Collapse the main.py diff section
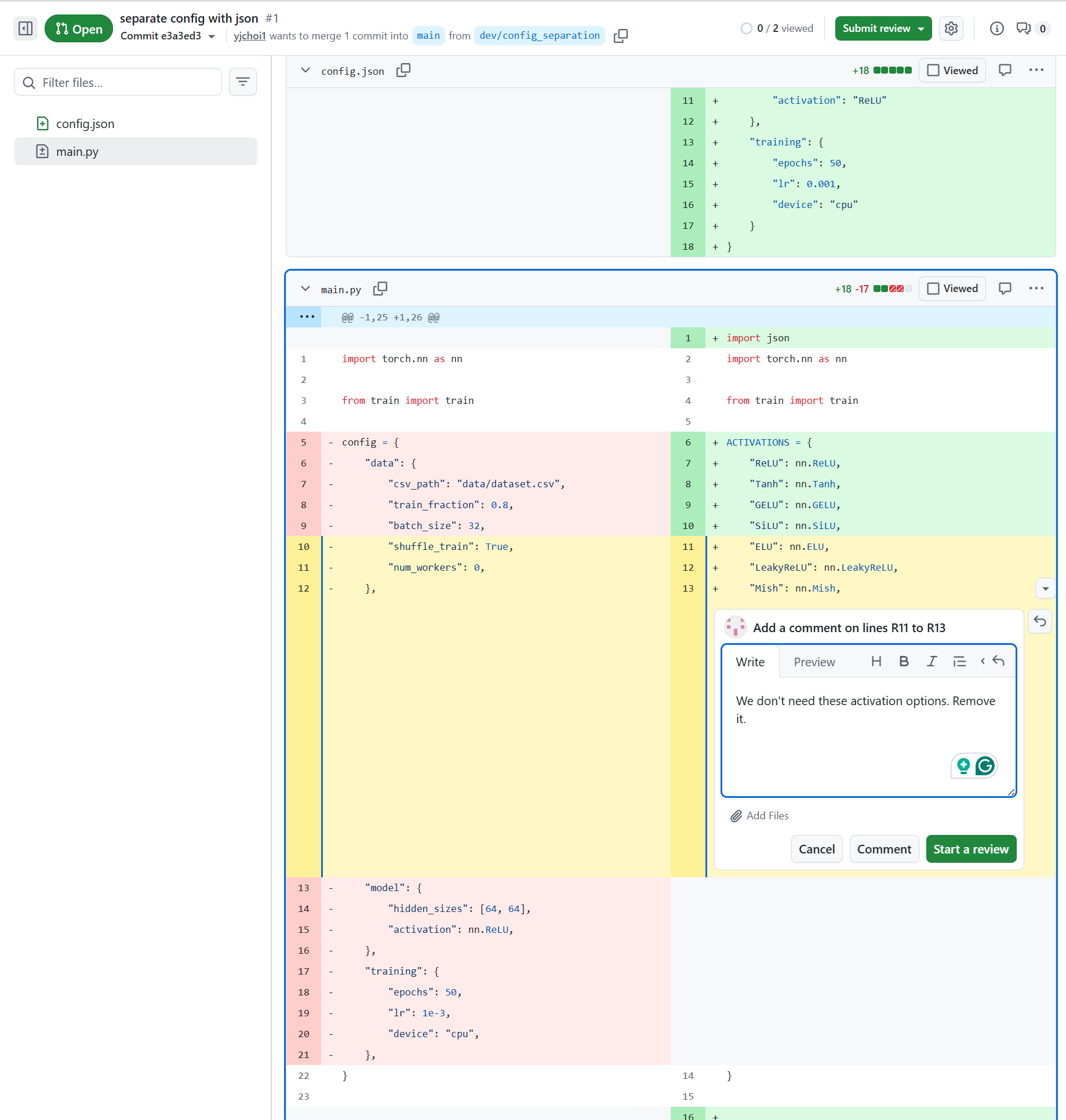The width and height of the screenshot is (1066, 1120). [x=305, y=289]
